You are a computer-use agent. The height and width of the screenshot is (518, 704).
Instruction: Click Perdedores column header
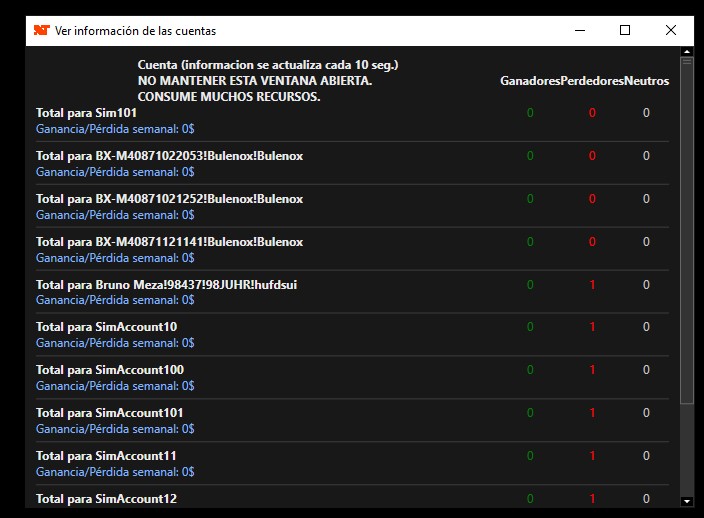pos(592,81)
